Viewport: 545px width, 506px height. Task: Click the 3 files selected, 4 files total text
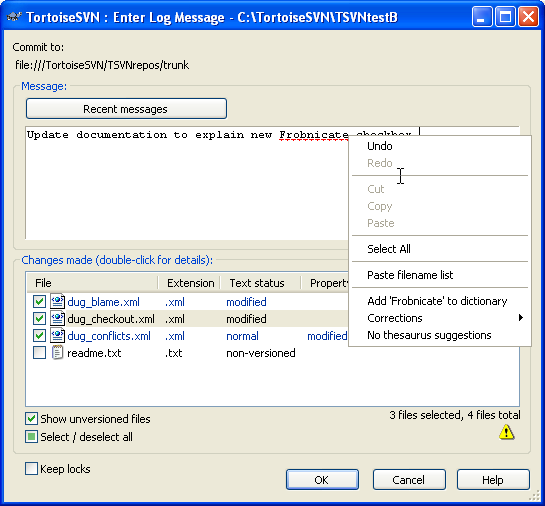[455, 415]
